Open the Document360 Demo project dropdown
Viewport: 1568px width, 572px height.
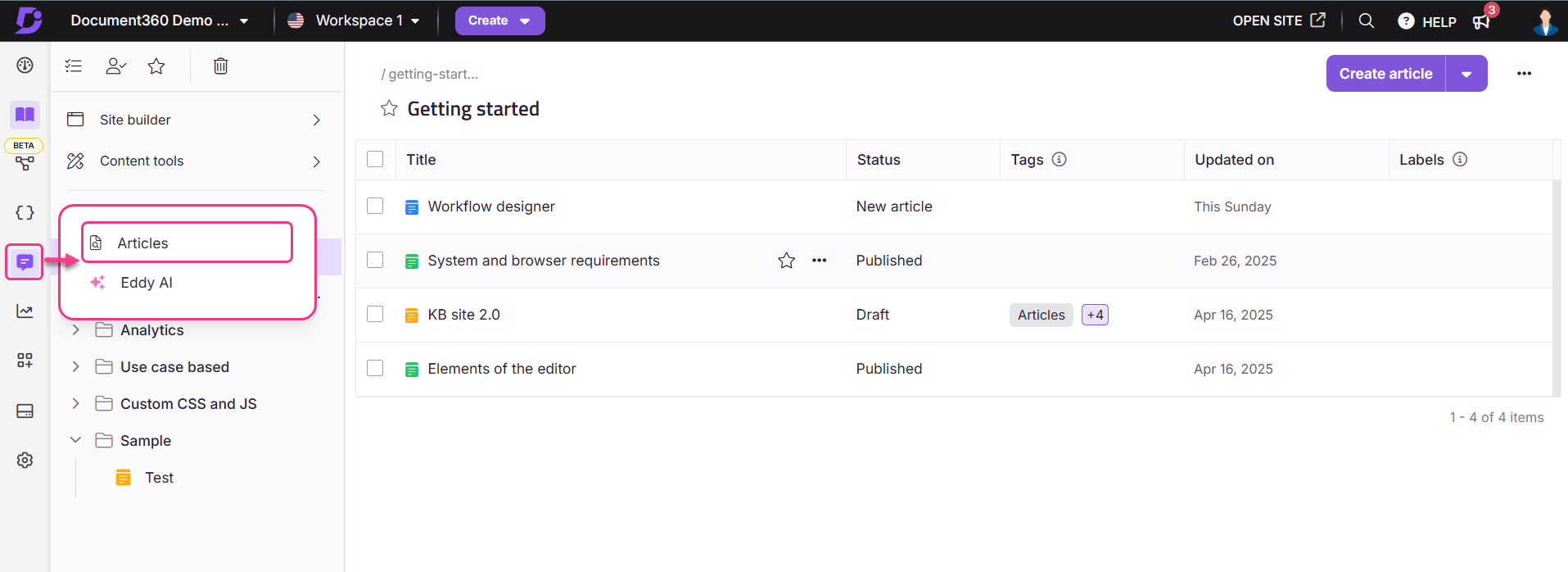[x=160, y=20]
